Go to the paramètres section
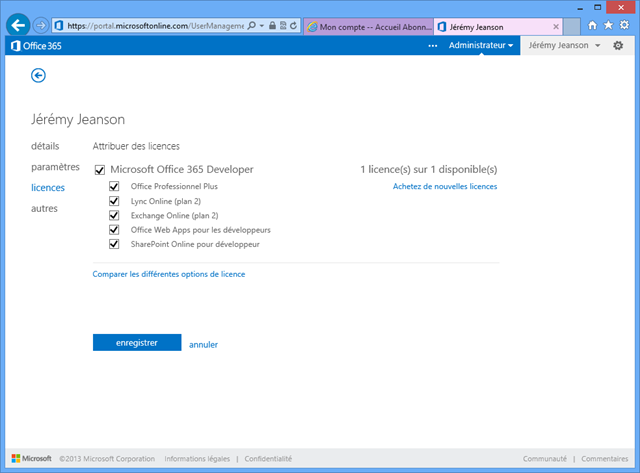 click(55, 167)
